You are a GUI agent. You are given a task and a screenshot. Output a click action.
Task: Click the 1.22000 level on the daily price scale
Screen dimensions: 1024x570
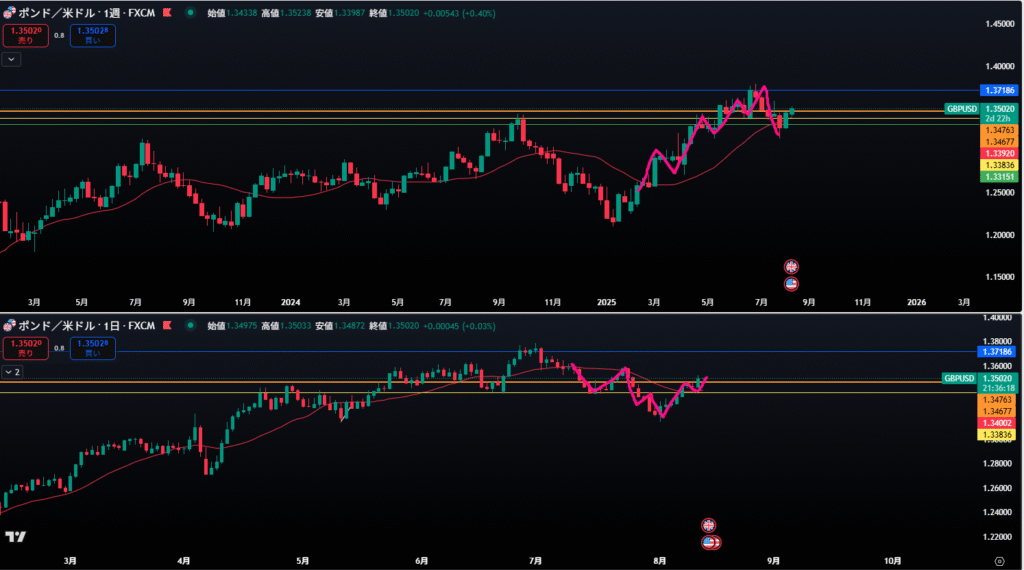point(997,537)
